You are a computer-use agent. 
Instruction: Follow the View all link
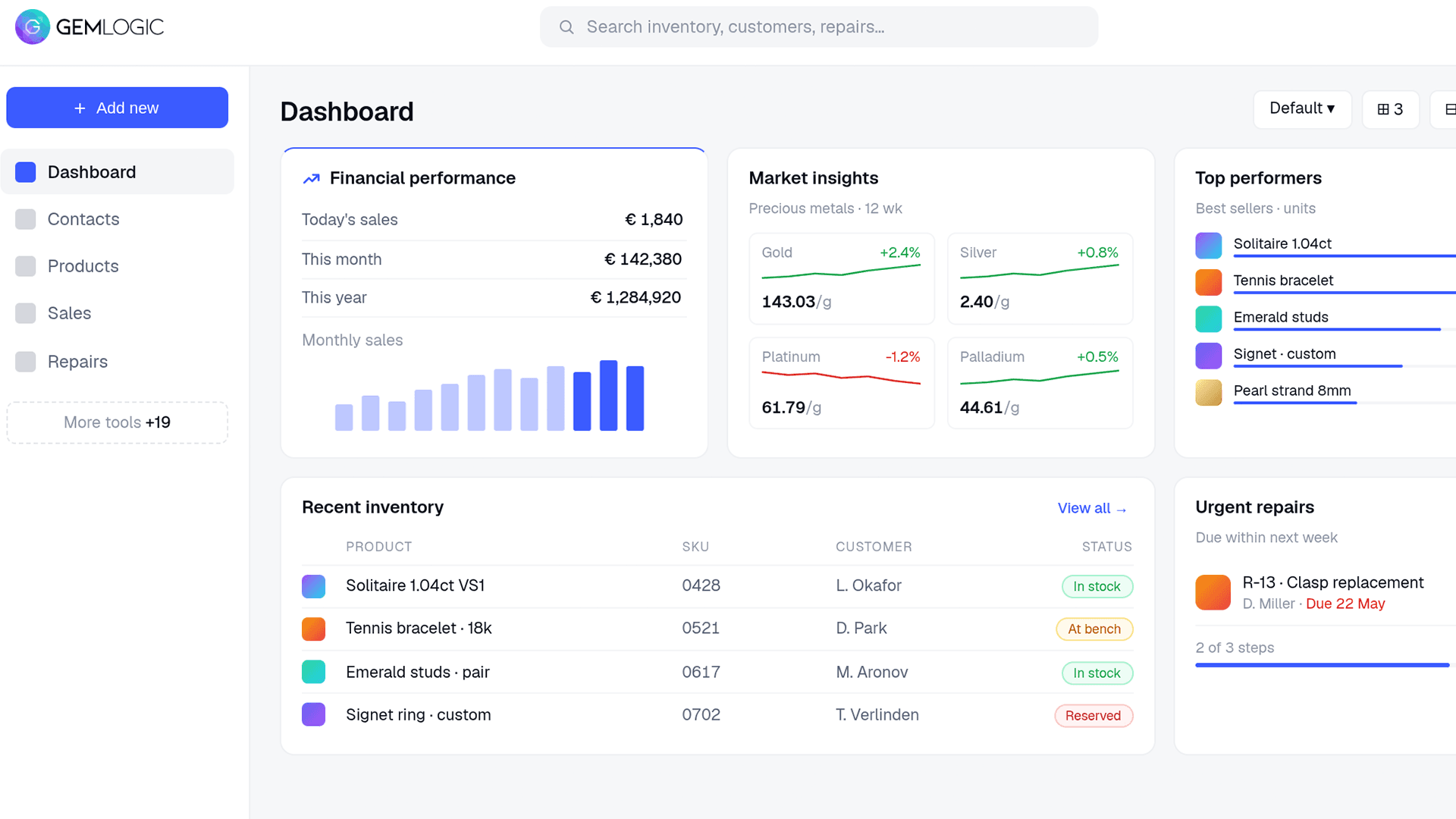tap(1093, 508)
